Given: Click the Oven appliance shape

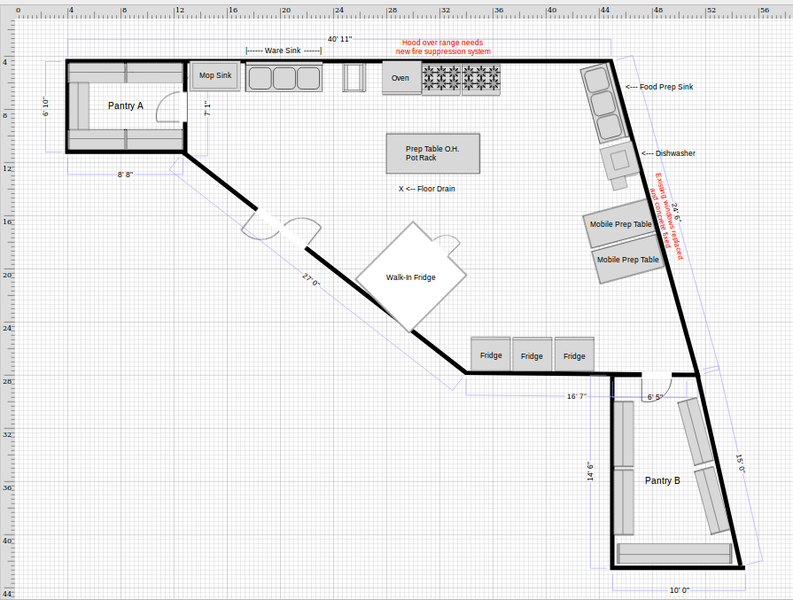Looking at the screenshot, I should pos(401,78).
